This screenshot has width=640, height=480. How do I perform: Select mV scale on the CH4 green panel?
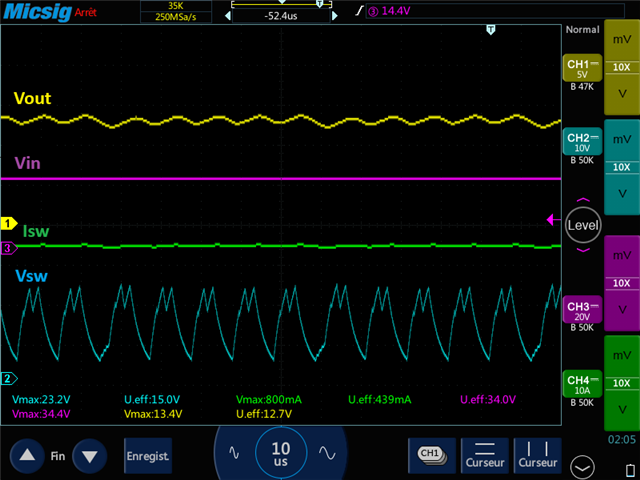(622, 356)
